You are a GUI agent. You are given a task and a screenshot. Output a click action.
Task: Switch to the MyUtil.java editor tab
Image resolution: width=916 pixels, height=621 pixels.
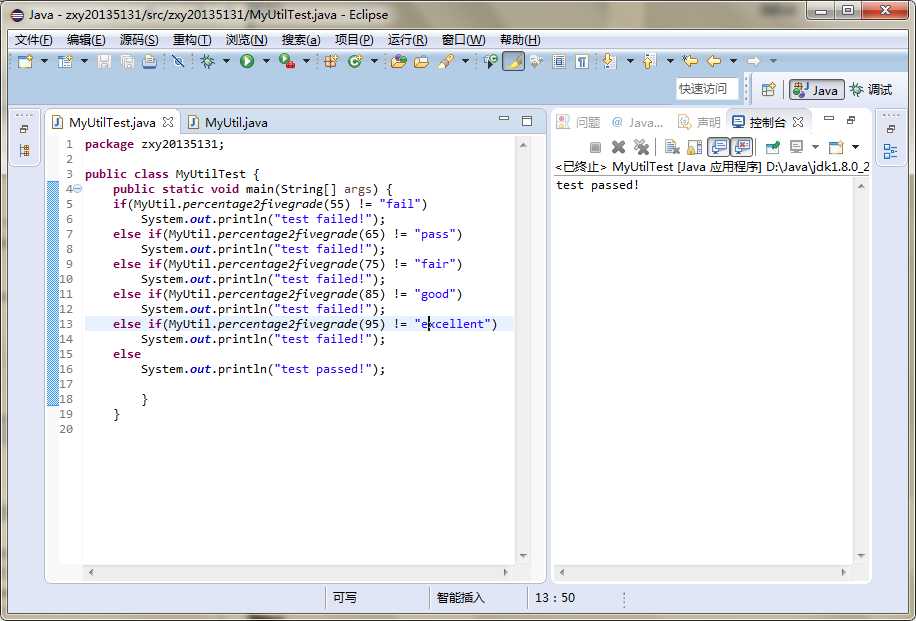[x=229, y=123]
